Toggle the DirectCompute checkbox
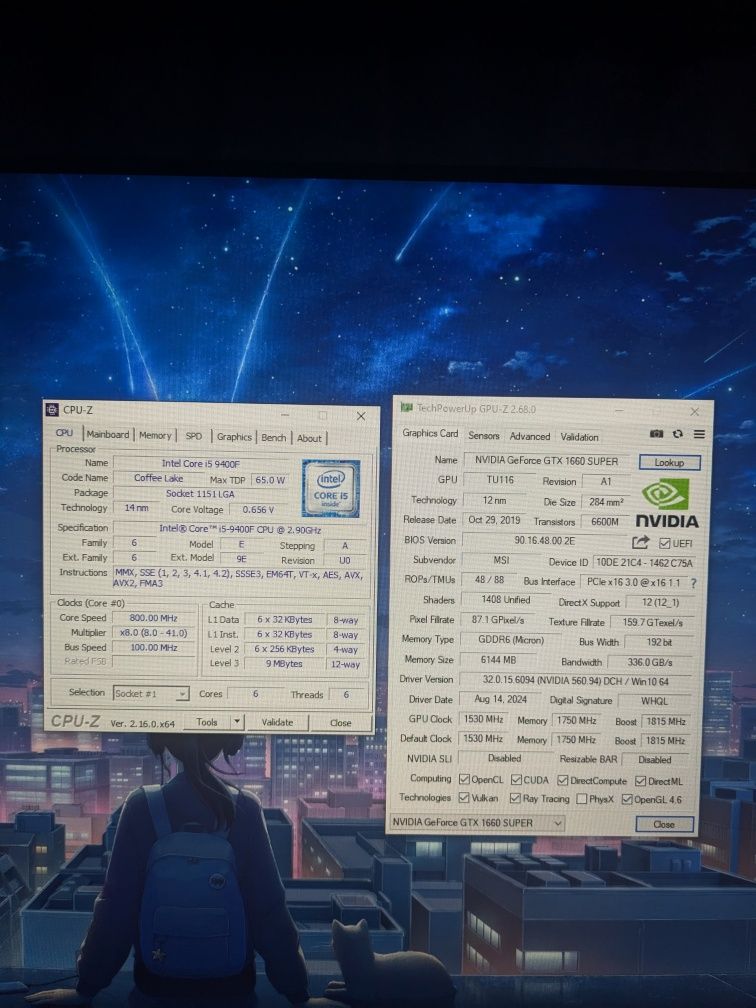 pyautogui.click(x=562, y=780)
